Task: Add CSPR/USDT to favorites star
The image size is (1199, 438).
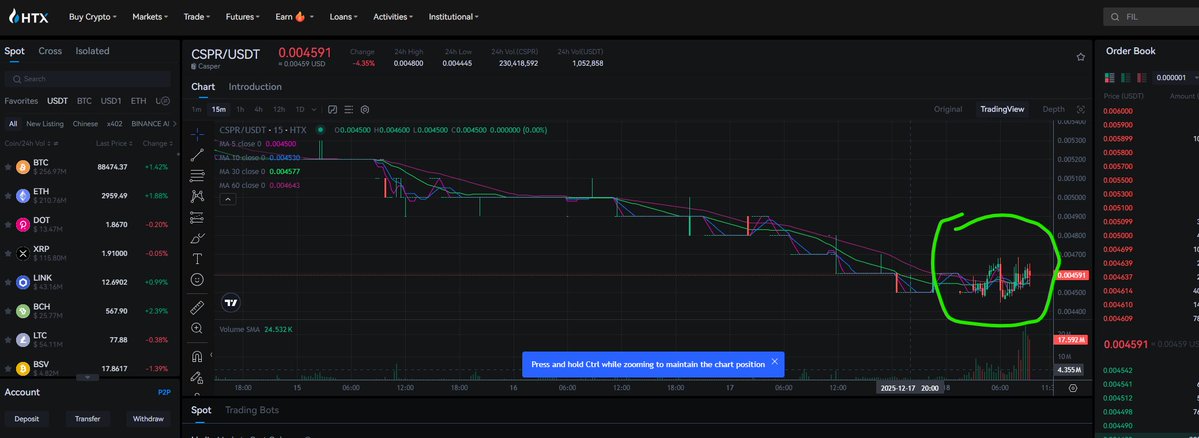Action: coord(1080,57)
